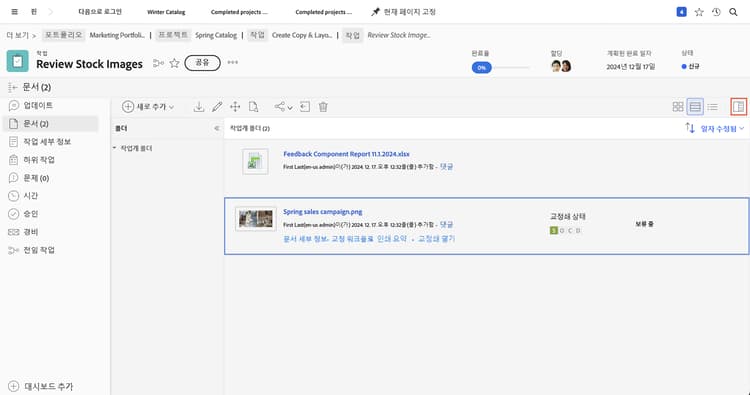The width and height of the screenshot is (750, 395).
Task: Edit selected document with pencil icon
Action: [217, 107]
